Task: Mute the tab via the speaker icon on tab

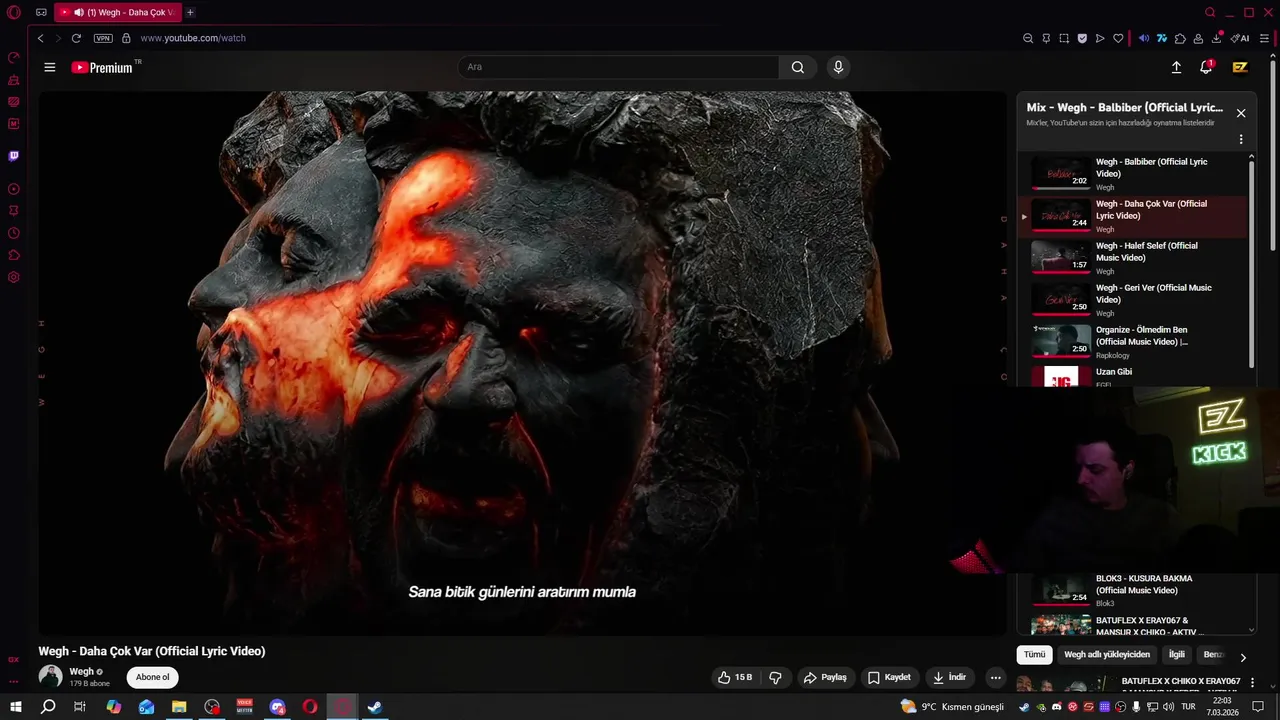Action: [79, 12]
